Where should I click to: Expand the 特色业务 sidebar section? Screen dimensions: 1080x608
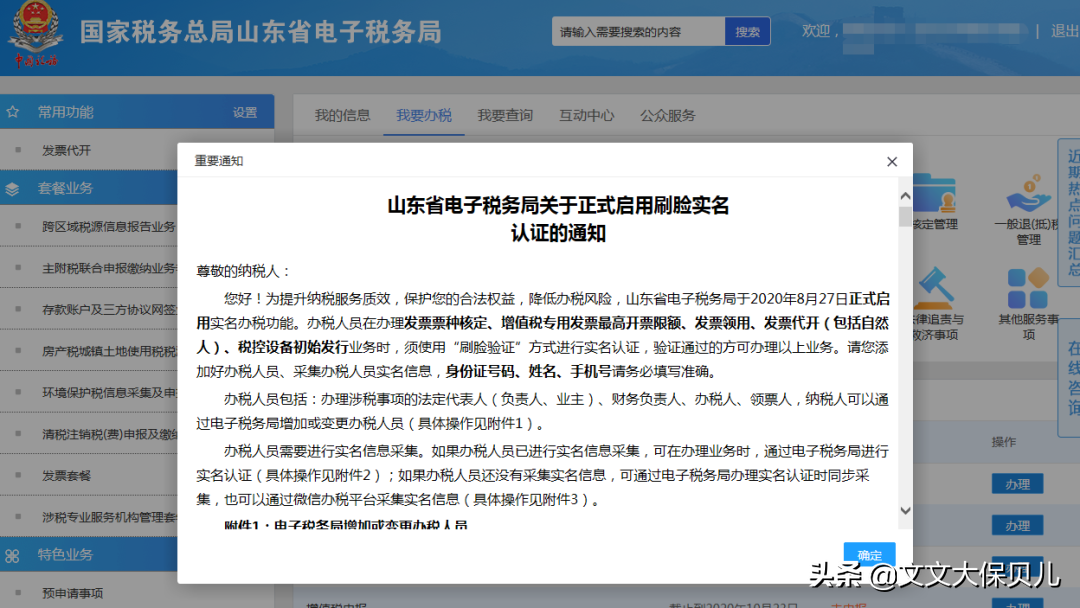pos(66,555)
